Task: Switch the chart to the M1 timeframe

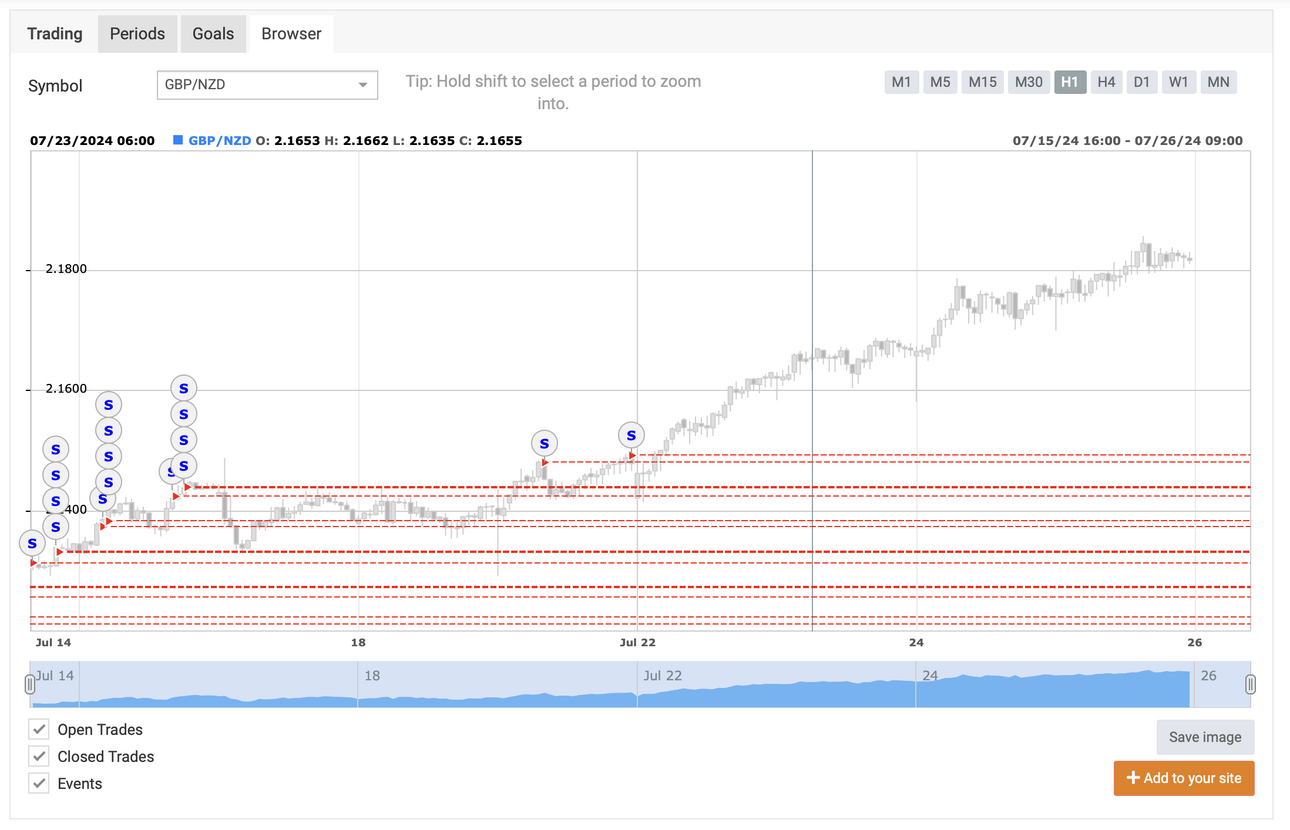Action: 901,82
